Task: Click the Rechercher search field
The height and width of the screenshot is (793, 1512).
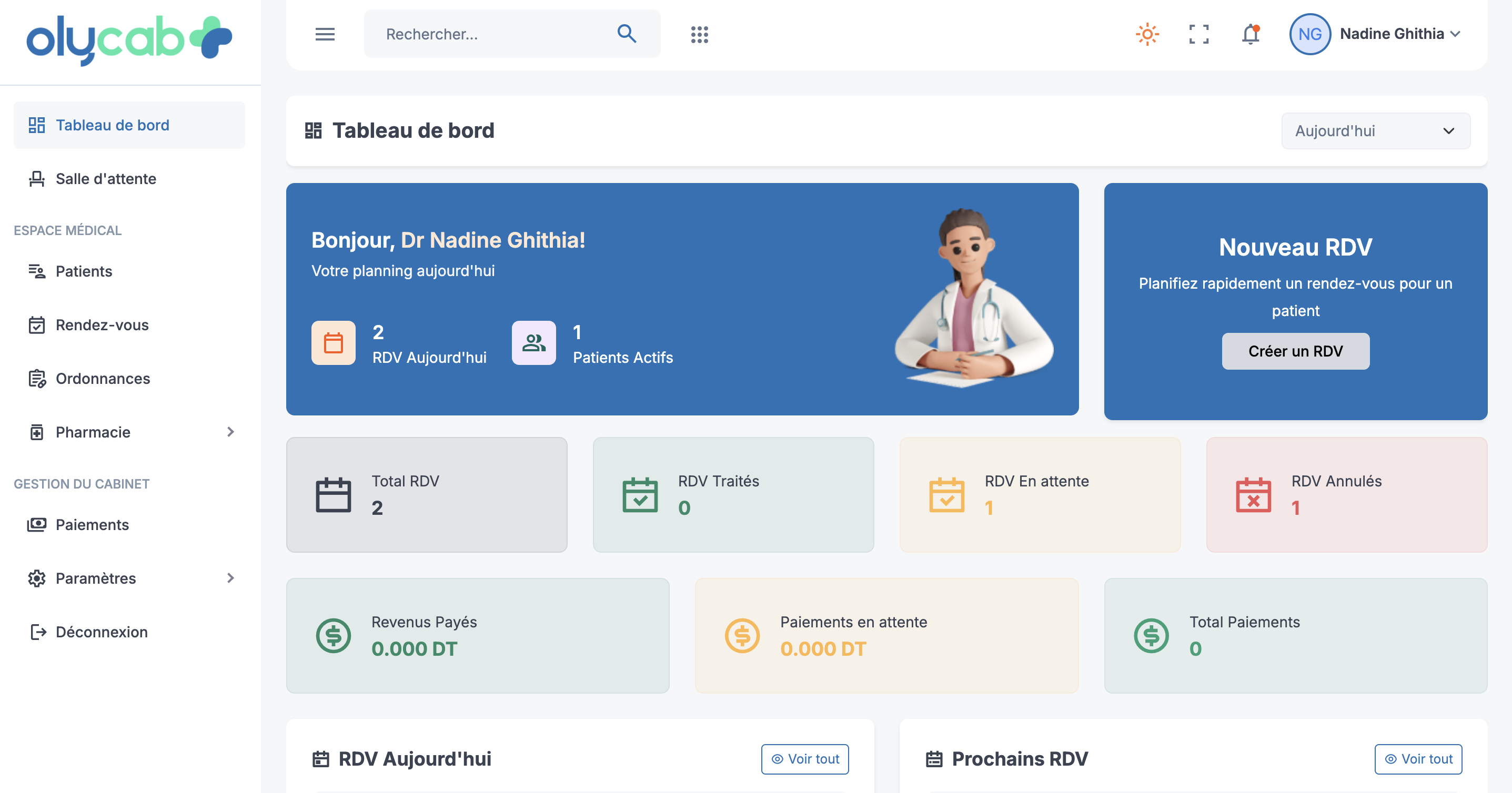Action: coord(493,34)
